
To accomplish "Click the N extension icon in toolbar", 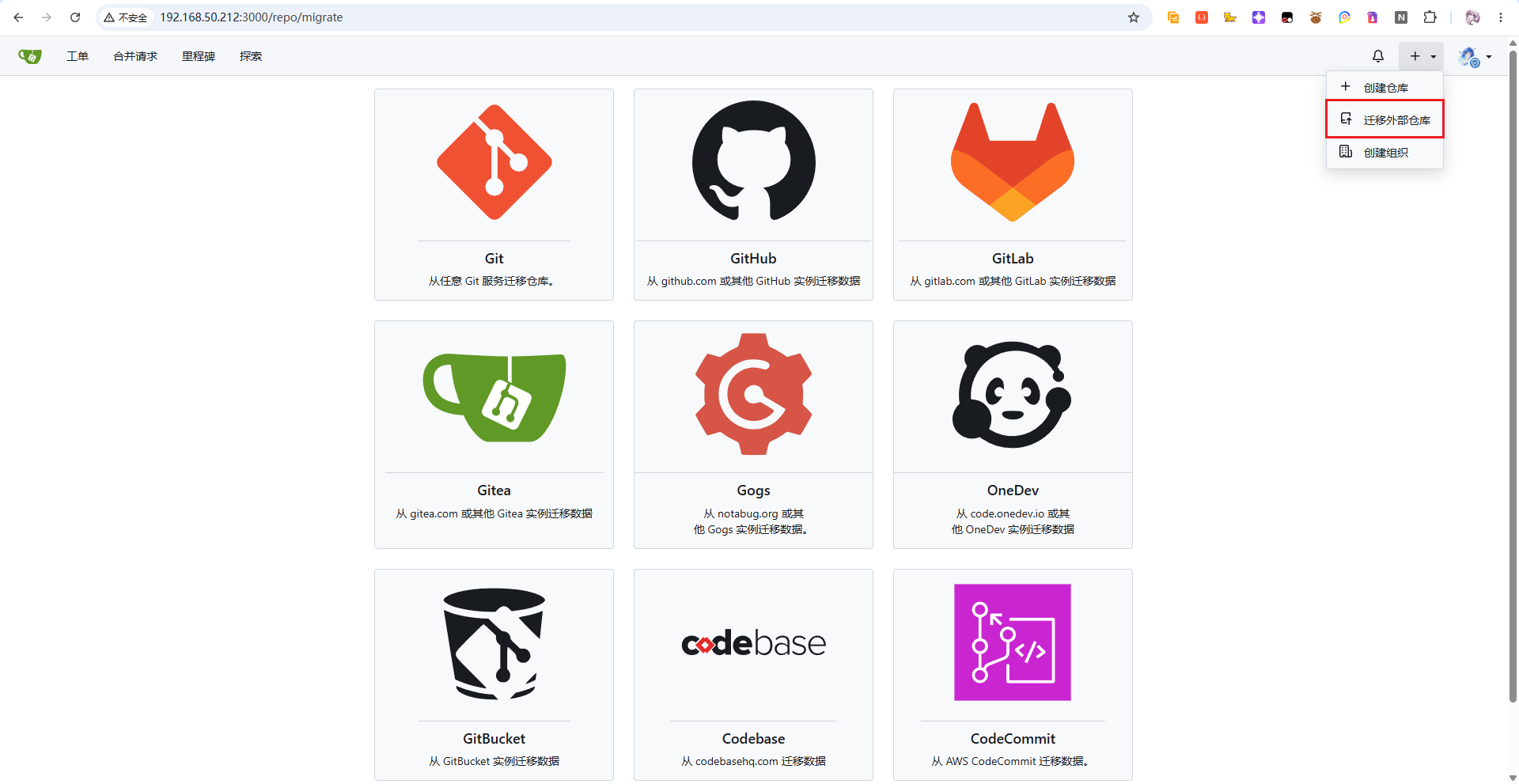I will [x=1401, y=17].
